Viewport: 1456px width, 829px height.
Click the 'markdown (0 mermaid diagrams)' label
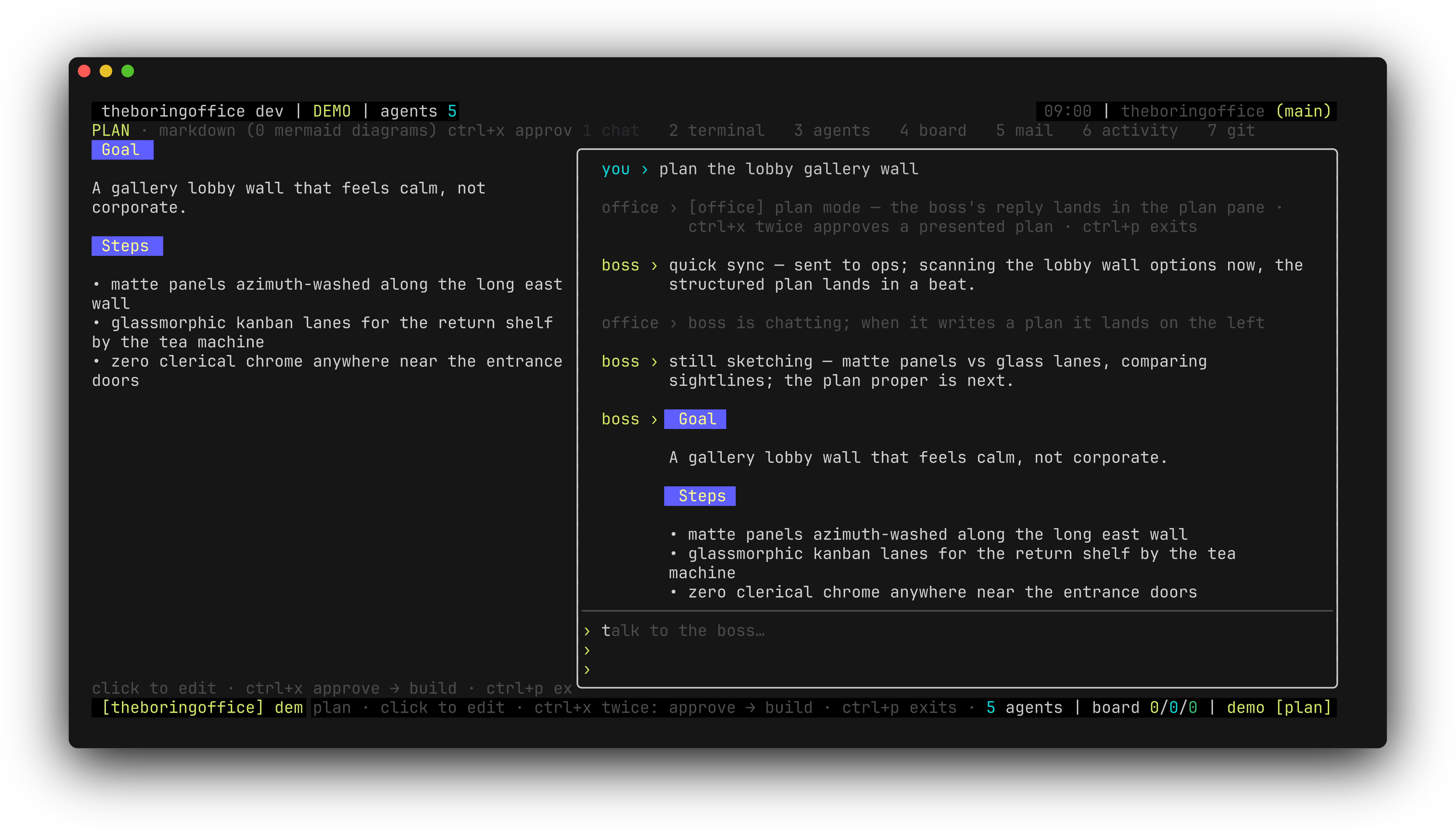click(x=297, y=130)
